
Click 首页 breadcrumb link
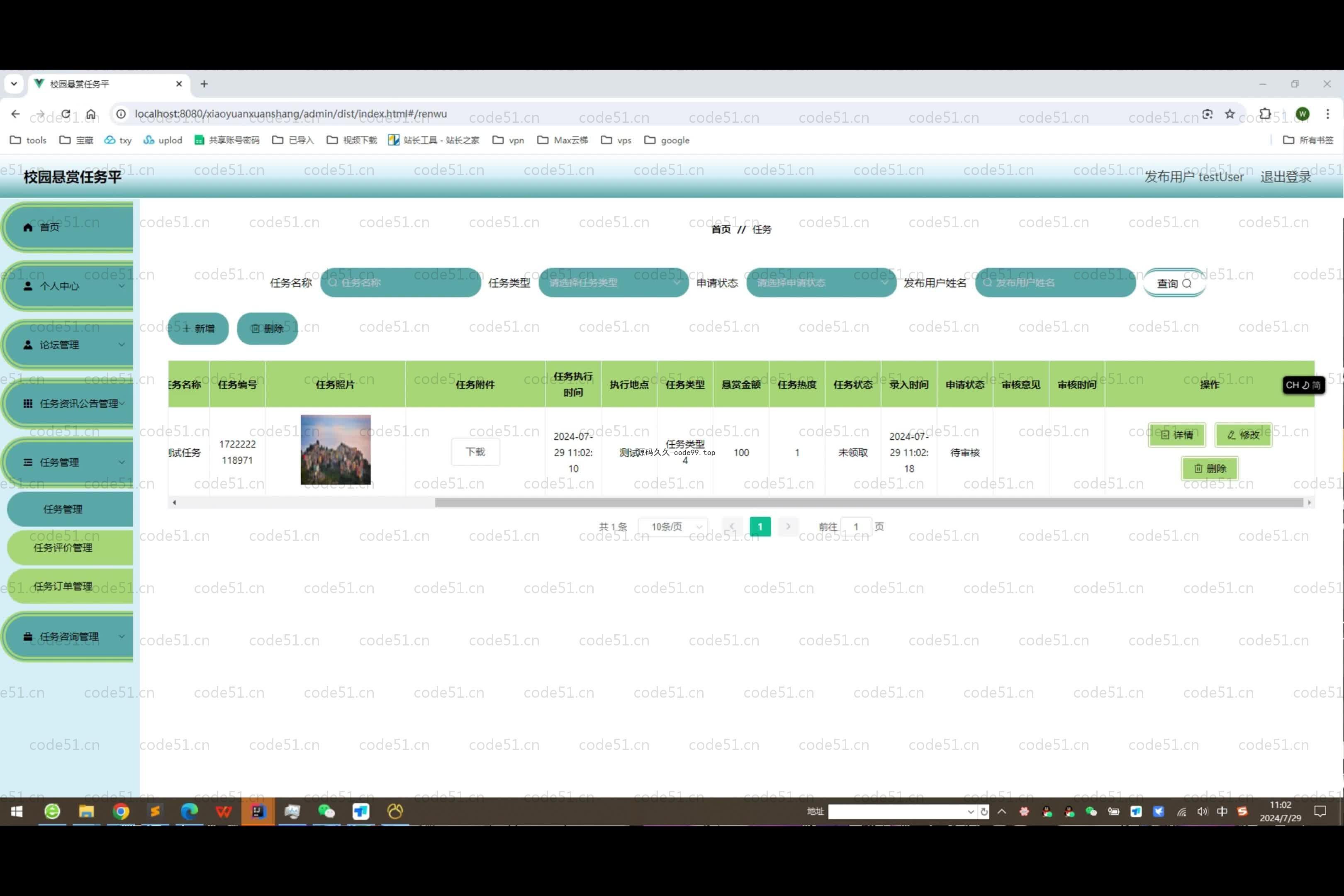[x=721, y=229]
